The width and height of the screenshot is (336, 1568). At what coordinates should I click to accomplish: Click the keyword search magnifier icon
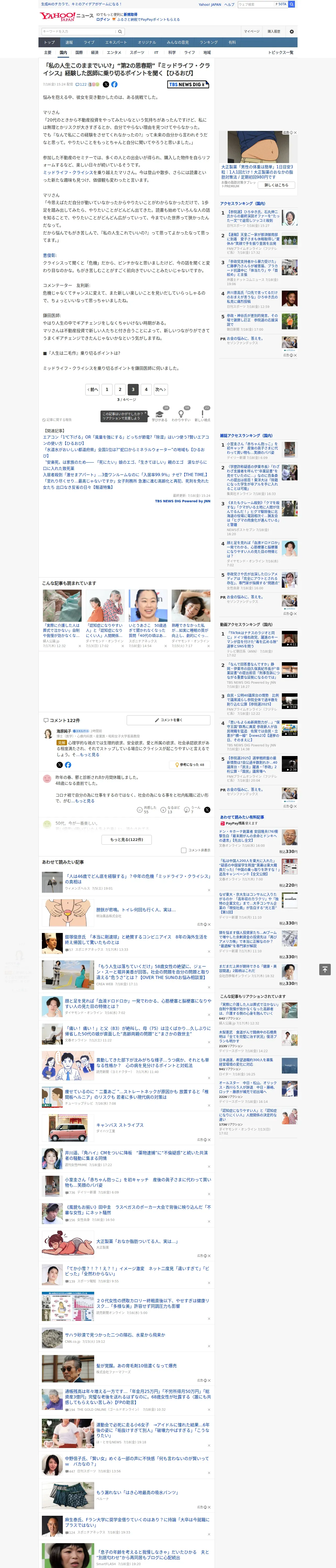tap(120, 32)
